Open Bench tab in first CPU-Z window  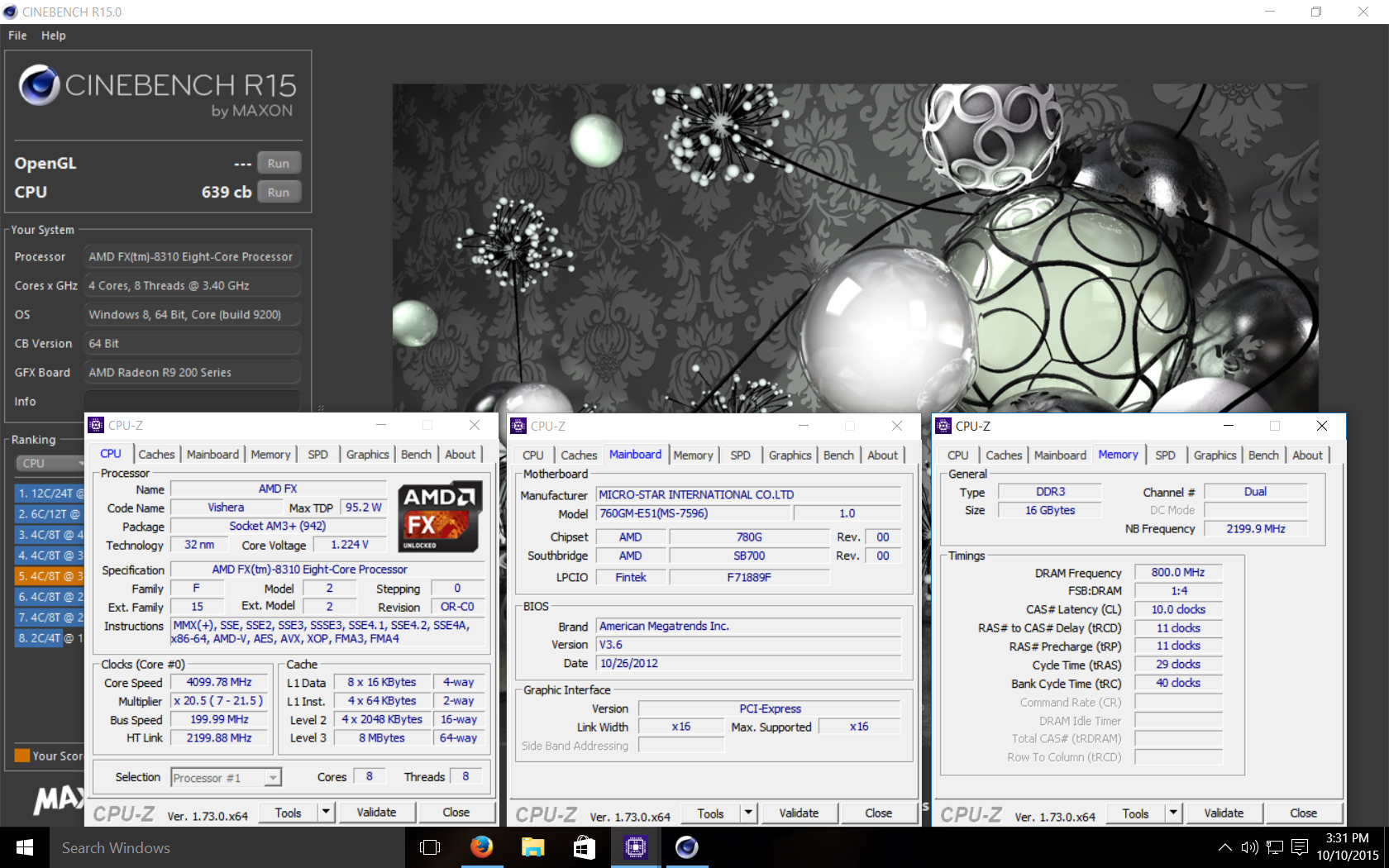tap(416, 455)
